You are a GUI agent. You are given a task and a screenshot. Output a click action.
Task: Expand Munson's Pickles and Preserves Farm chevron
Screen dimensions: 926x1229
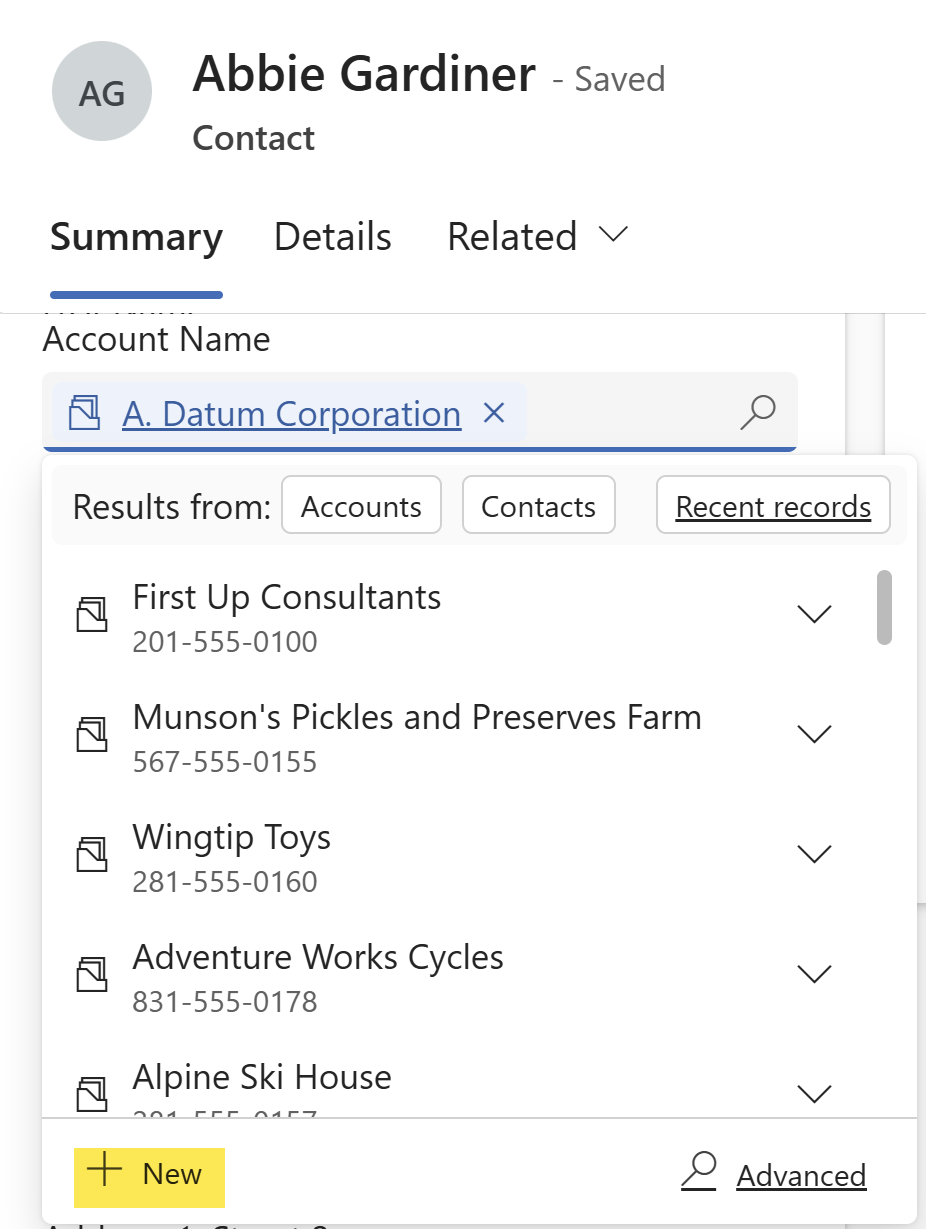click(x=815, y=734)
